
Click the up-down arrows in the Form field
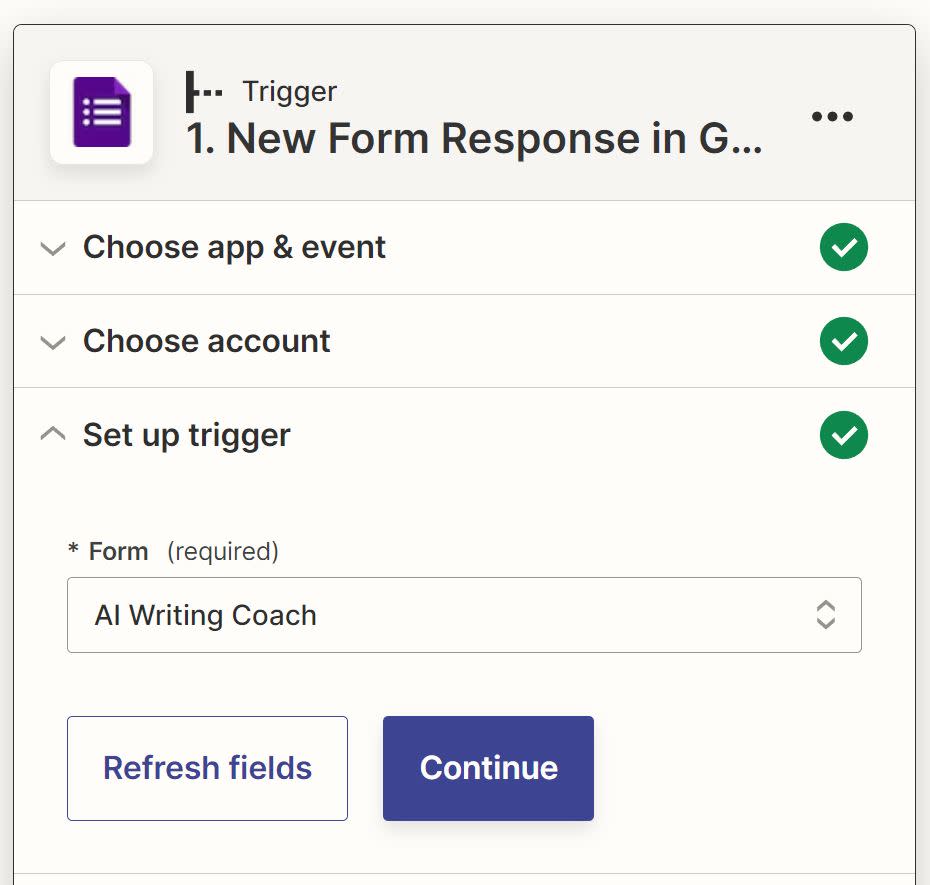(825, 614)
